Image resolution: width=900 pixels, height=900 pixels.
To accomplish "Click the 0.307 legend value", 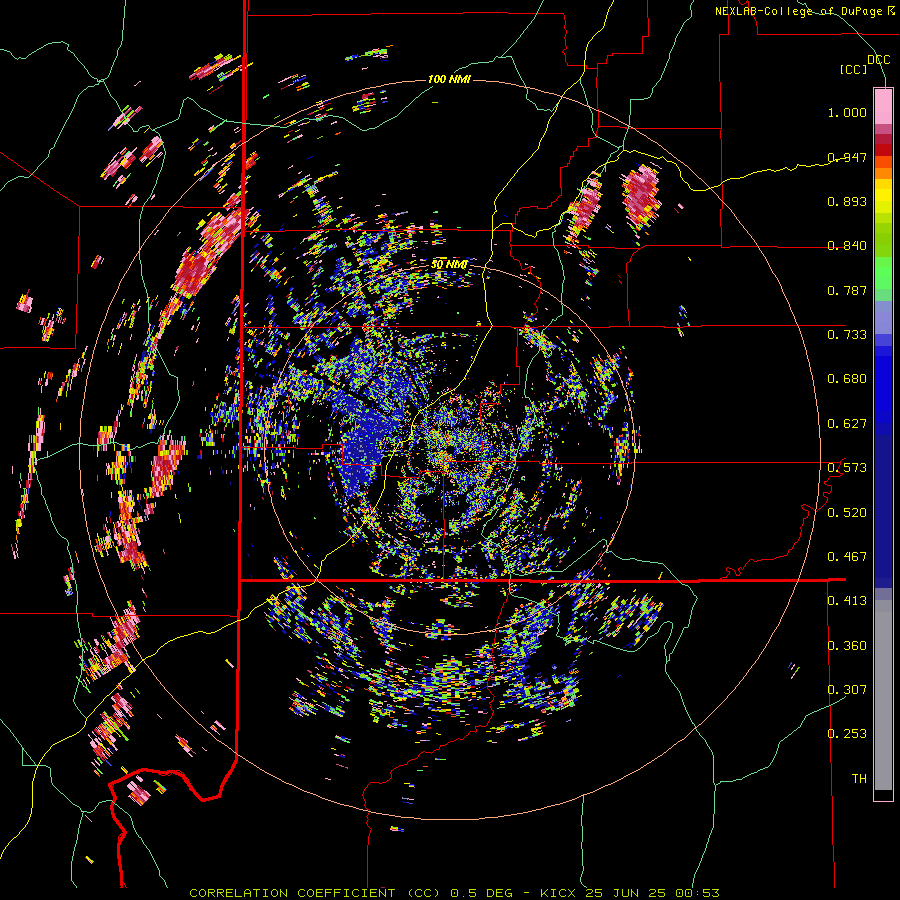I will click(x=847, y=690).
